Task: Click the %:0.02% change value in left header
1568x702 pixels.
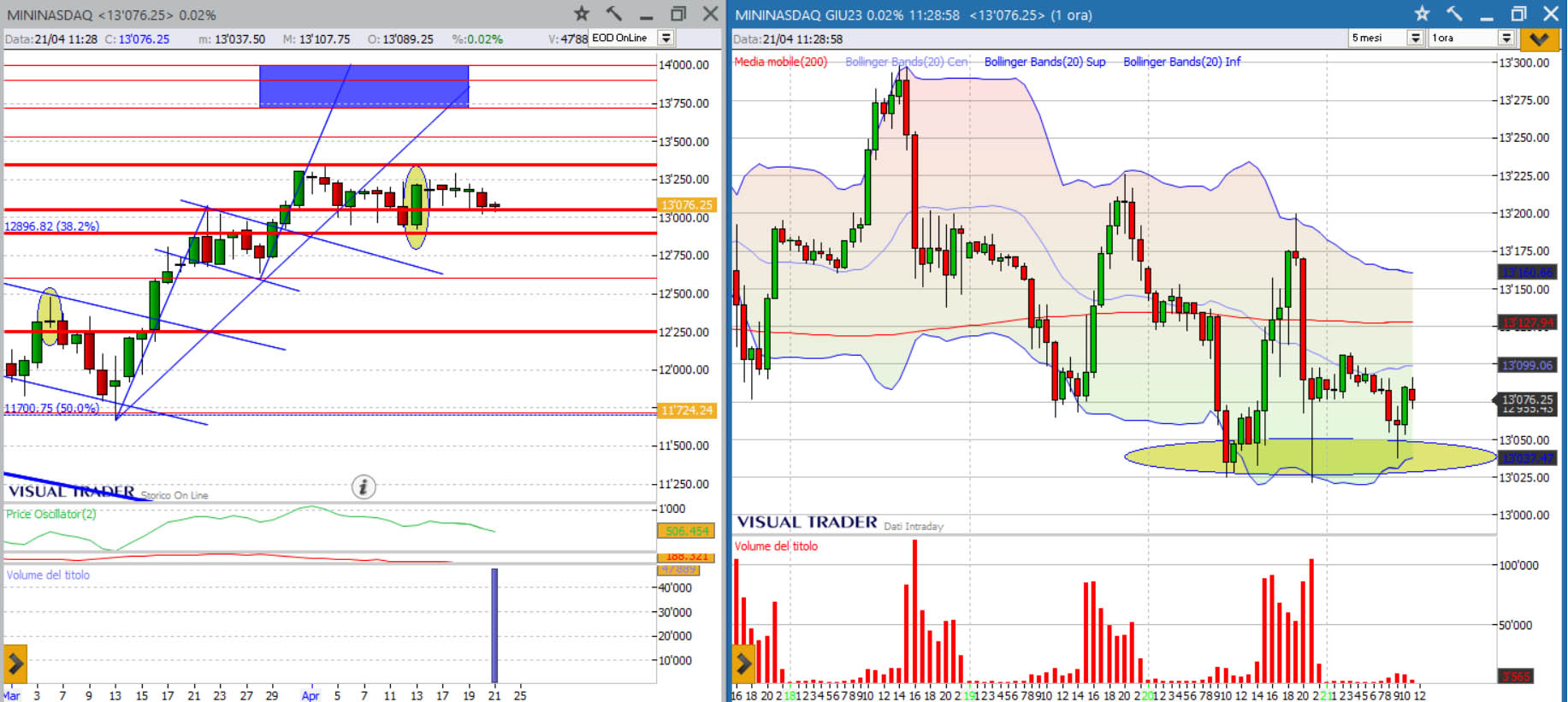Action: 477,38
